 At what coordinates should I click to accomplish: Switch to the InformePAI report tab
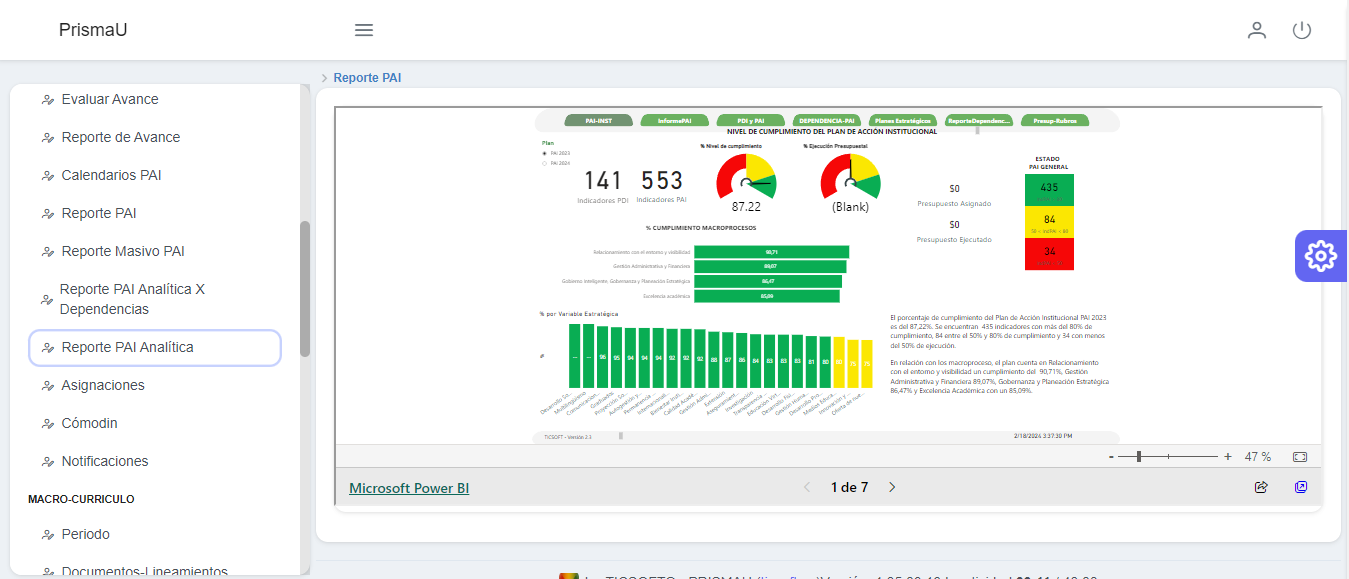pyautogui.click(x=674, y=121)
